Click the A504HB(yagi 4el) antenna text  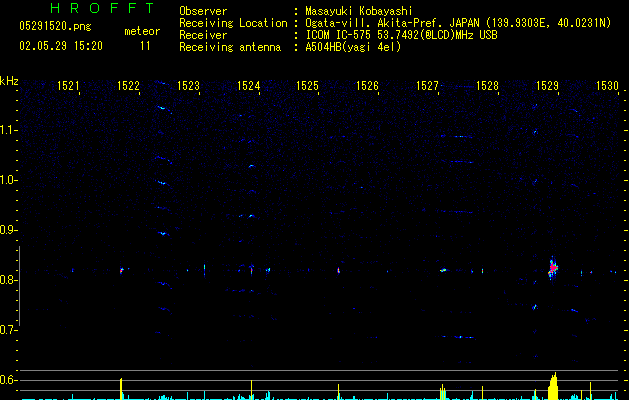(x=353, y=47)
